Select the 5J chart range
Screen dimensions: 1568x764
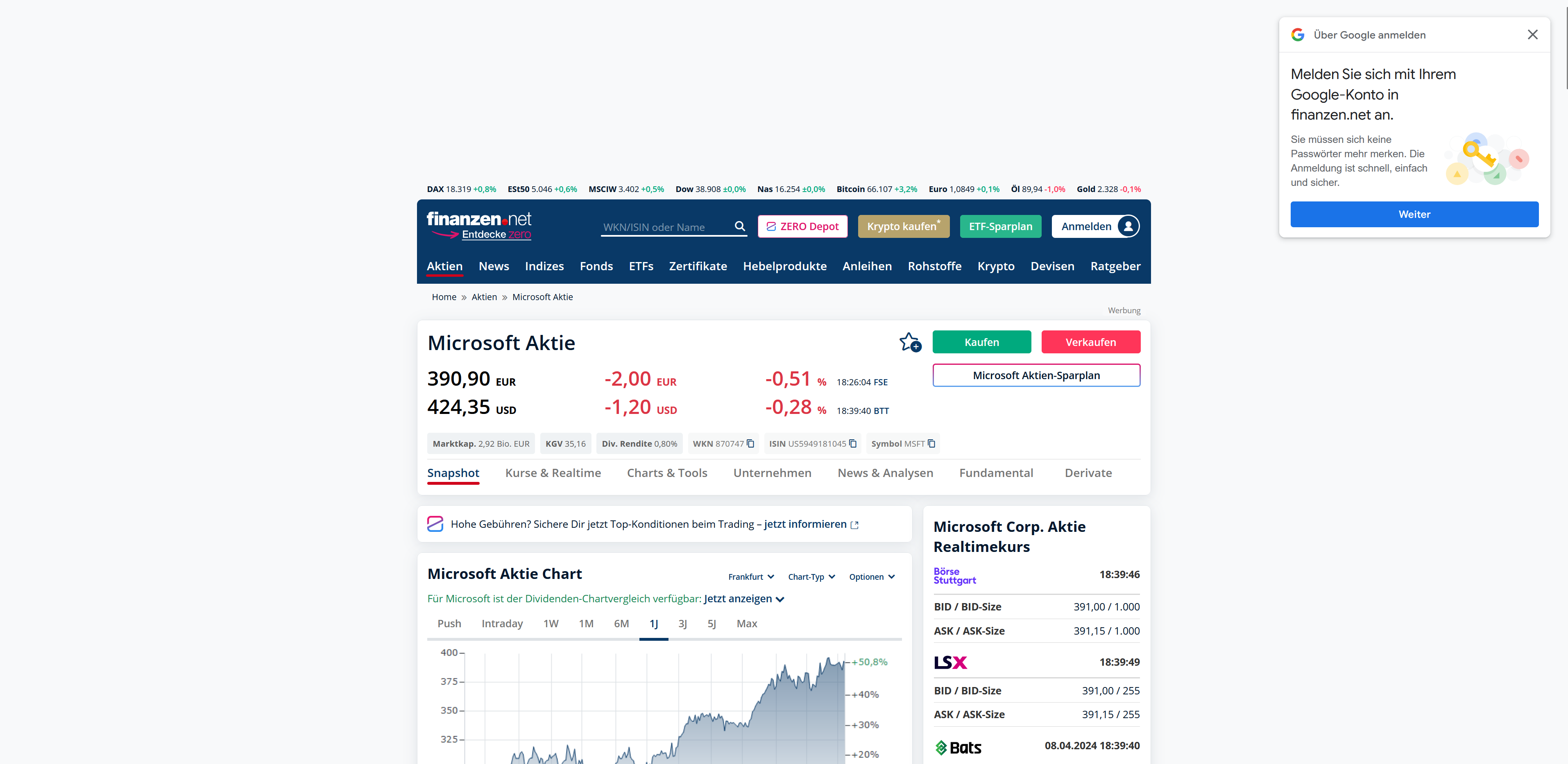click(x=711, y=624)
